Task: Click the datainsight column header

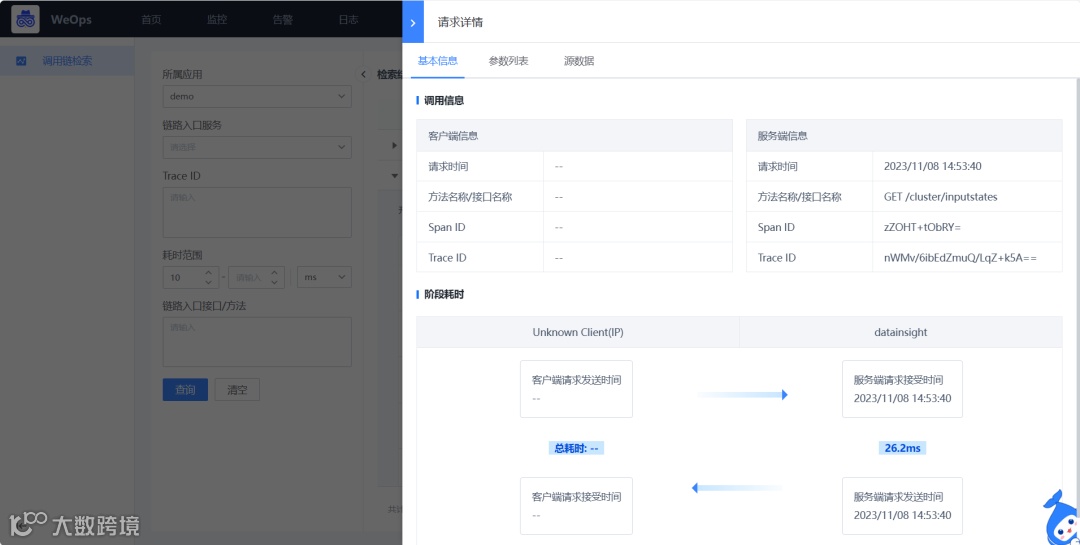Action: (x=901, y=332)
